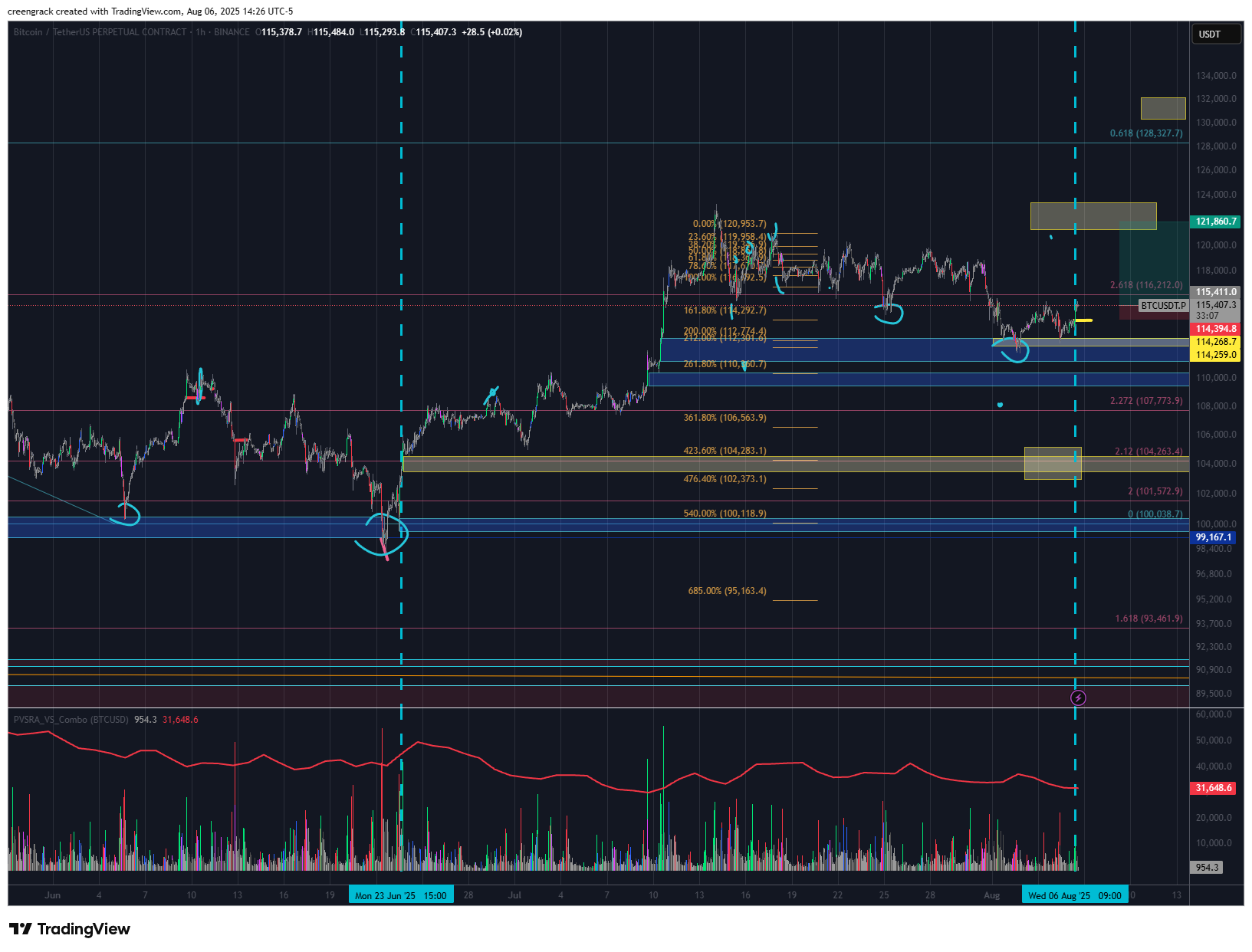Viewport: 1252px width, 952px height.
Task: Click the lightning bolt event icon
Action: pos(1078,698)
